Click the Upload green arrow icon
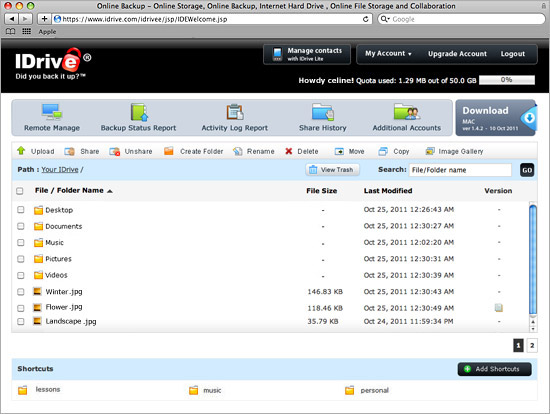The image size is (550, 414). tap(21, 151)
